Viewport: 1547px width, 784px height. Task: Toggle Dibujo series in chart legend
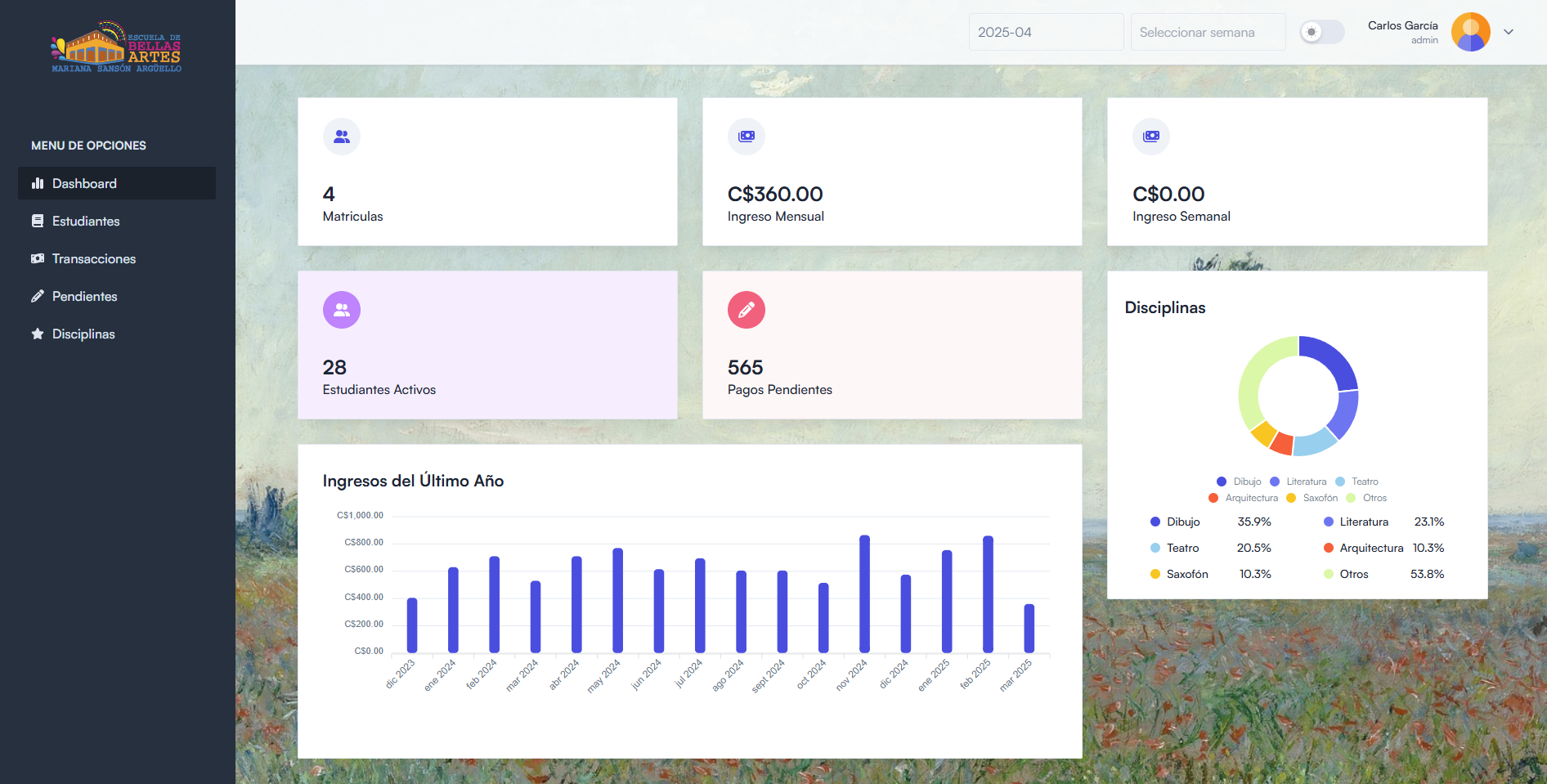tap(1239, 482)
